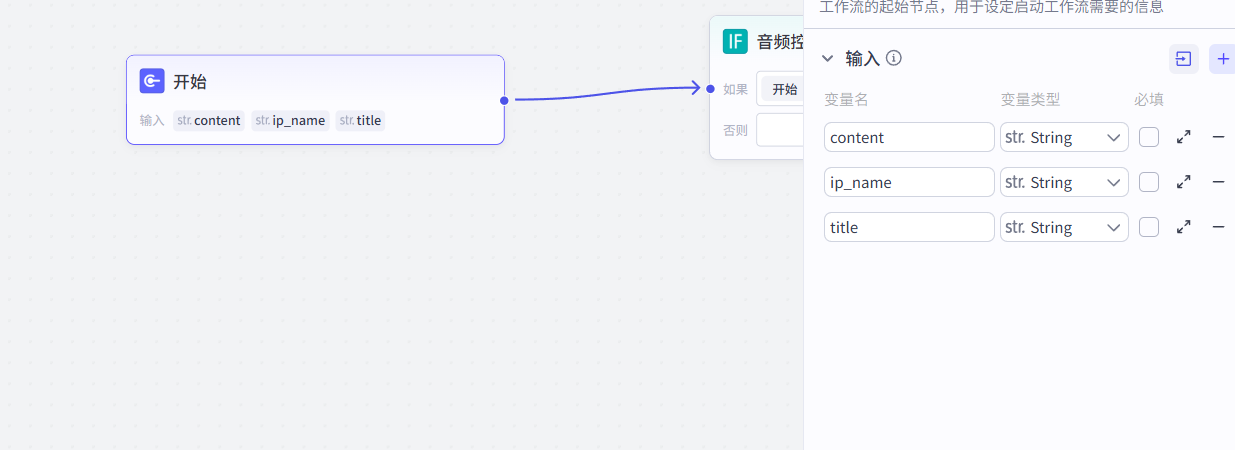Image resolution: width=1235 pixels, height=450 pixels.
Task: Remove the ip_name variable with minus icon
Action: [1218, 182]
